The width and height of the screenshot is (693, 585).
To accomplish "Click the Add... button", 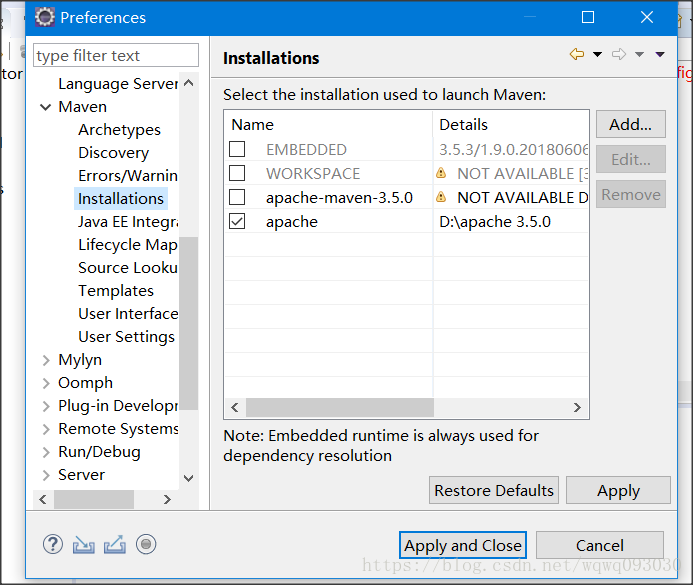I will (x=631, y=124).
